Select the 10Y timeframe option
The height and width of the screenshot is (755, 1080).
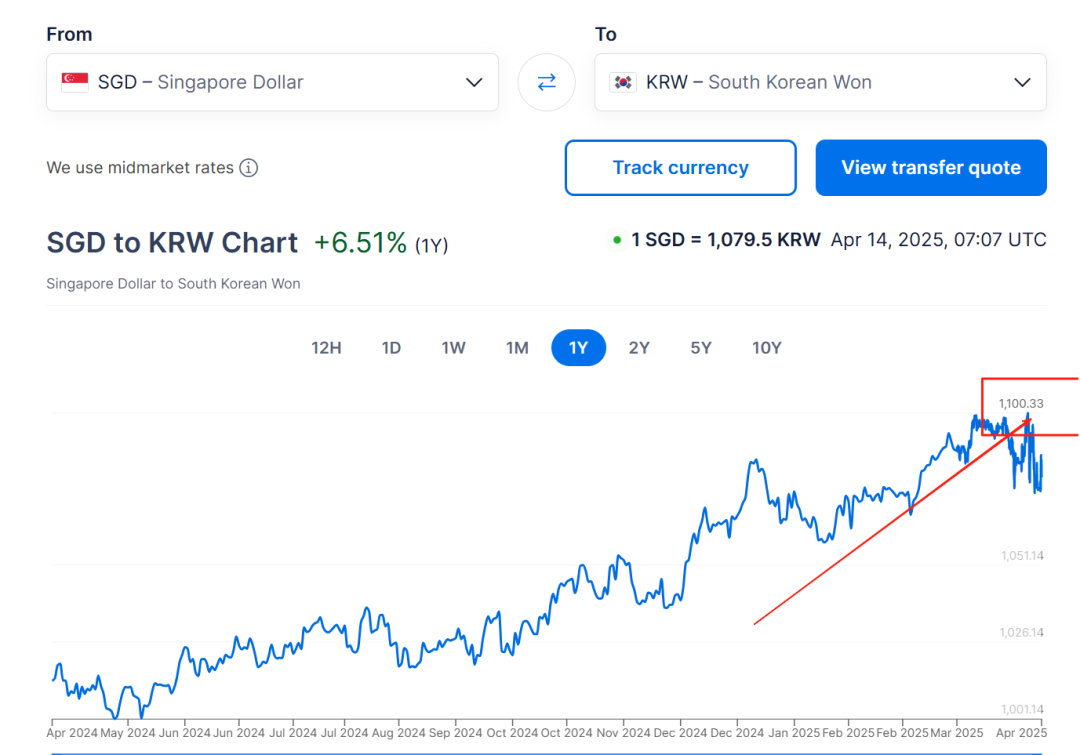[x=767, y=347]
